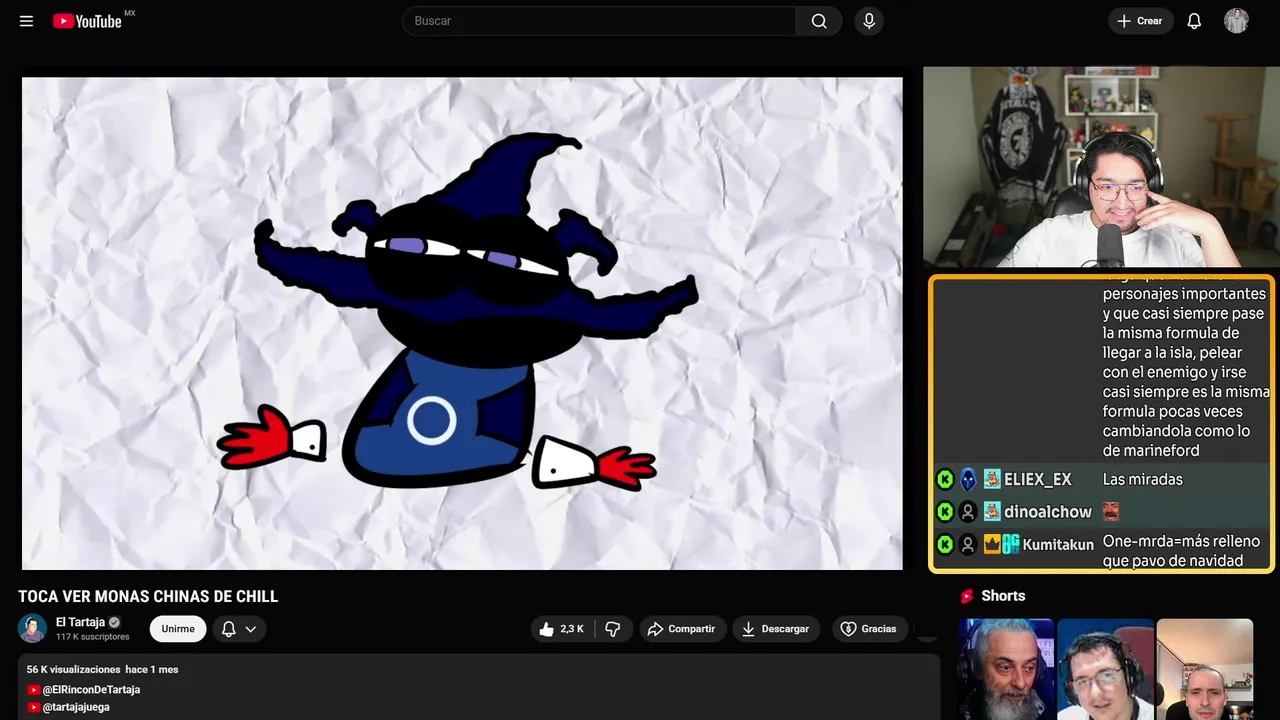Click the Buscar search field

599,21
